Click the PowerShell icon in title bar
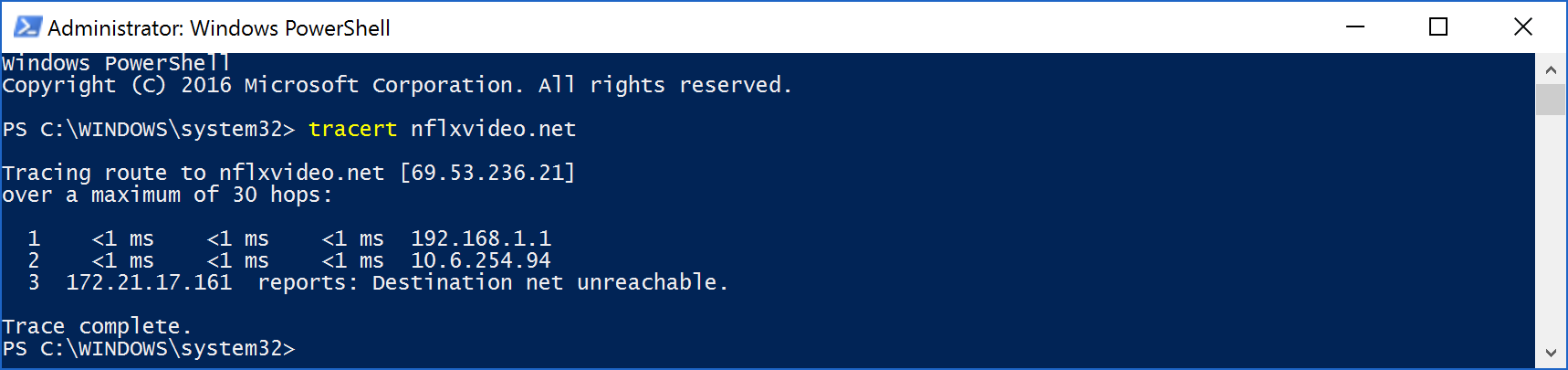The width and height of the screenshot is (1568, 370). tap(27, 27)
